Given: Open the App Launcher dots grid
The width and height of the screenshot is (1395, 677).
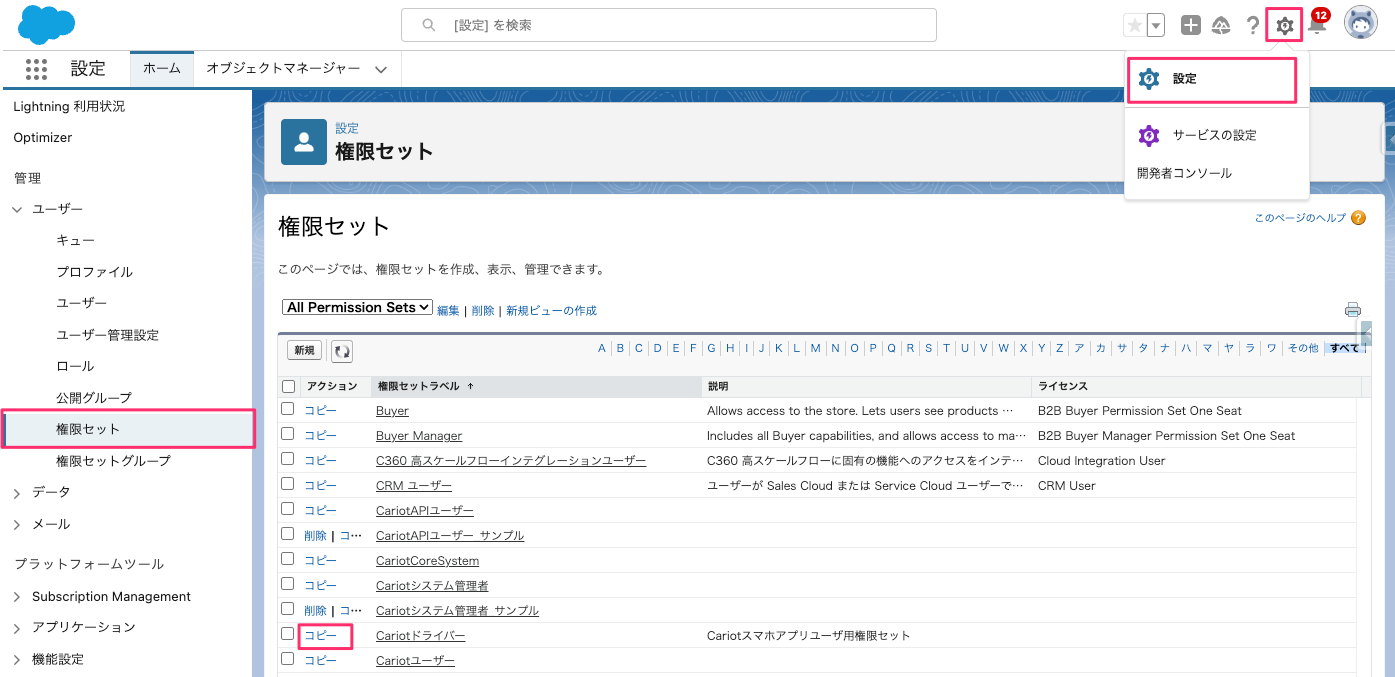Looking at the screenshot, I should click(36, 68).
